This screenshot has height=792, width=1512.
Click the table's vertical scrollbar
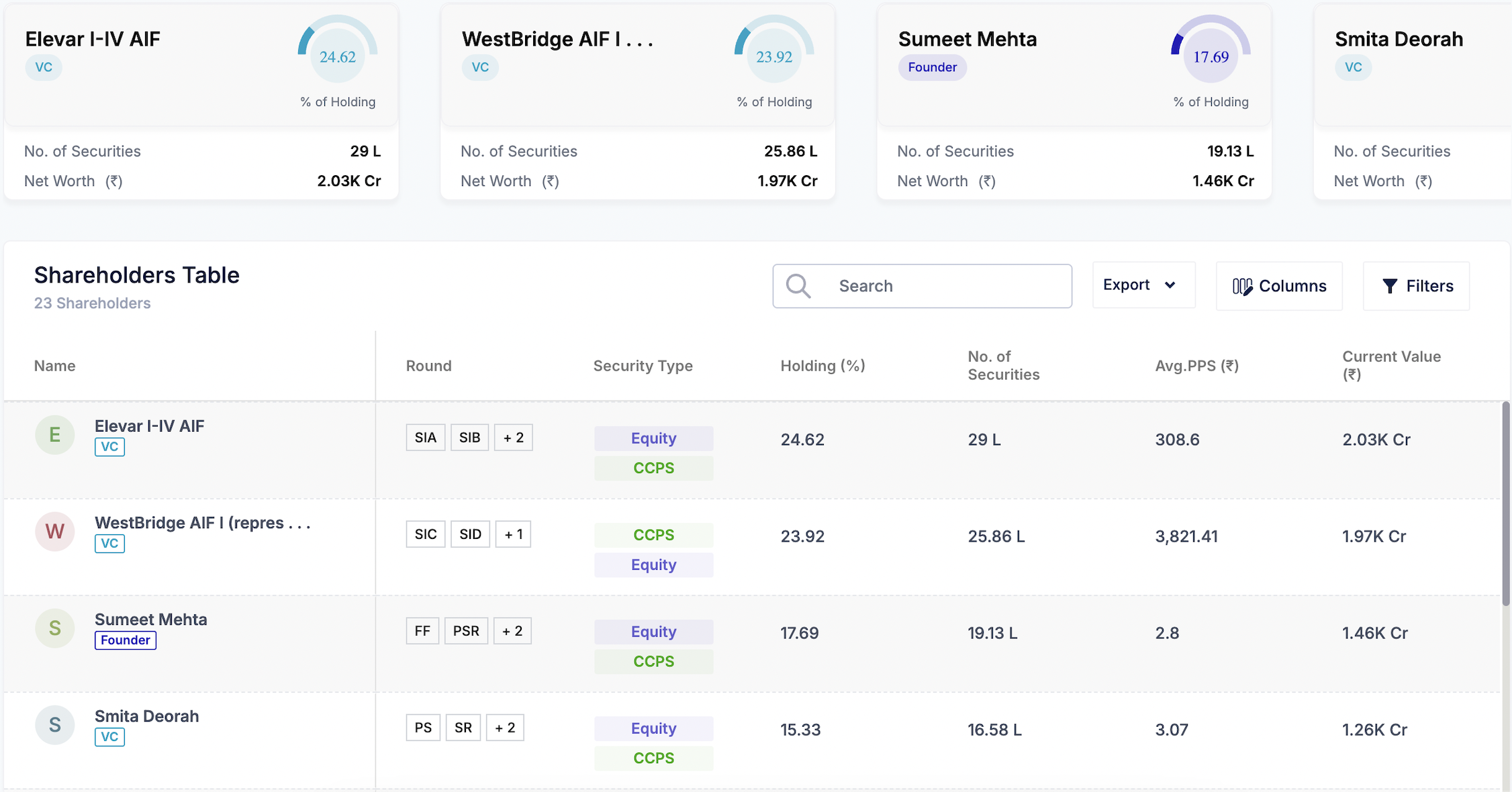[x=1505, y=503]
